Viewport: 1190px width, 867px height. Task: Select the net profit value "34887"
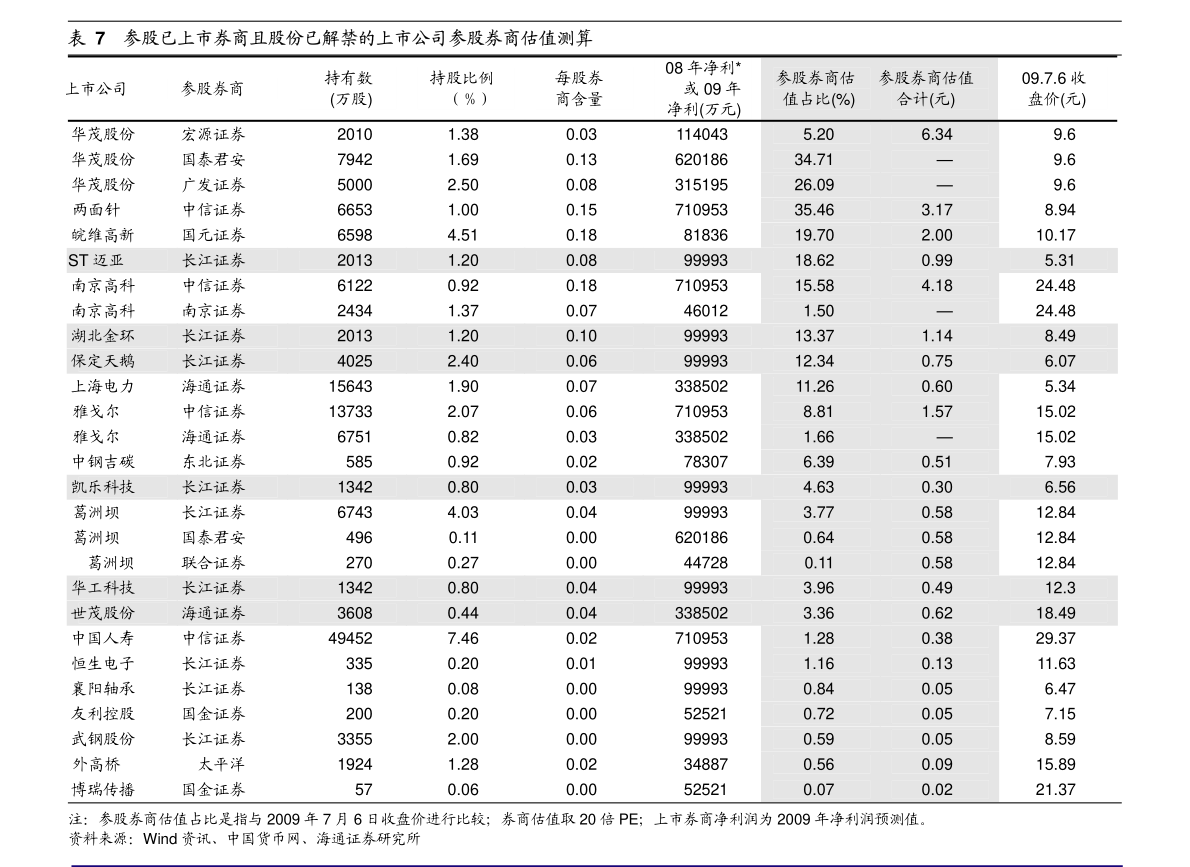tap(705, 765)
